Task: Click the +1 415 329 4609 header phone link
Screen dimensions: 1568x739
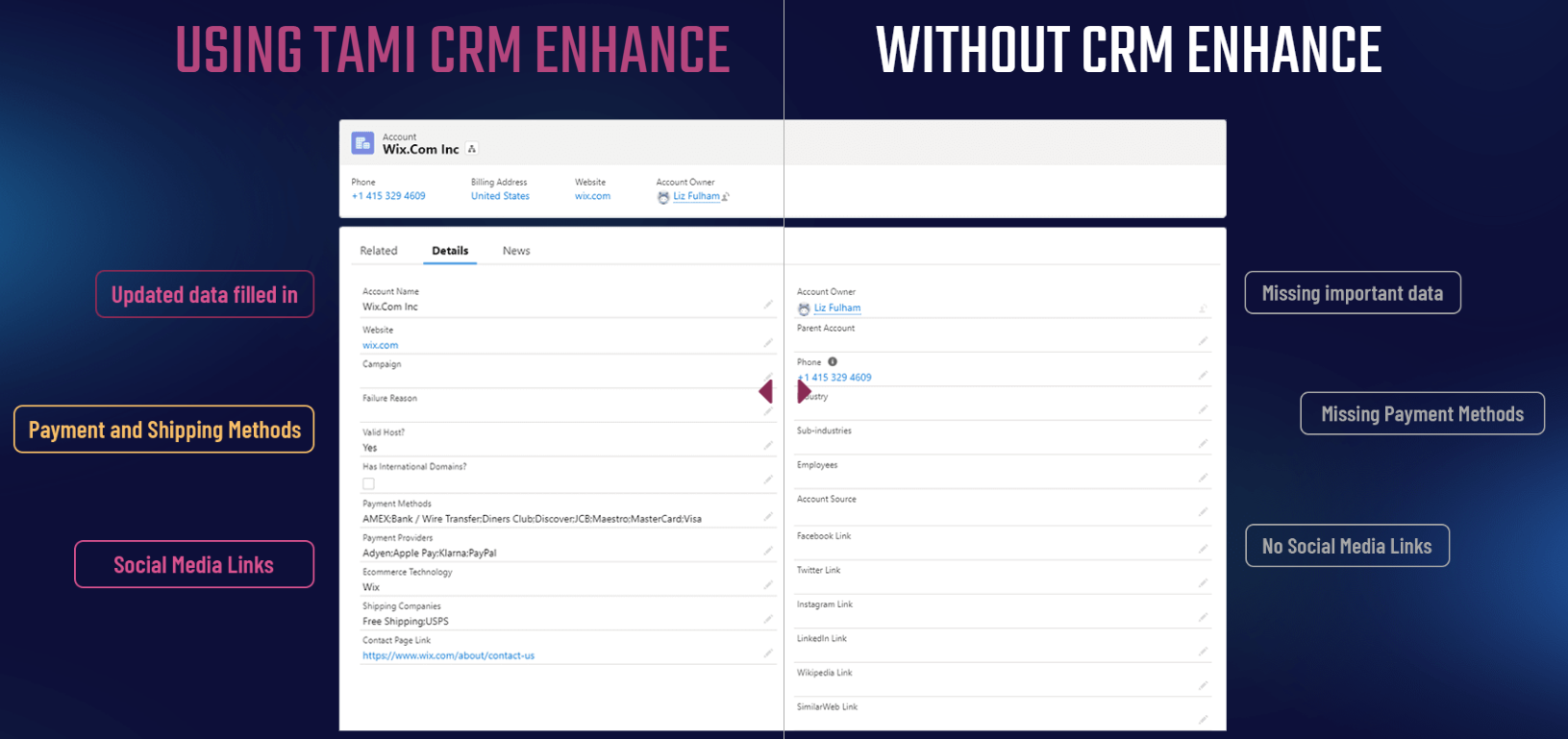Action: coord(388,196)
